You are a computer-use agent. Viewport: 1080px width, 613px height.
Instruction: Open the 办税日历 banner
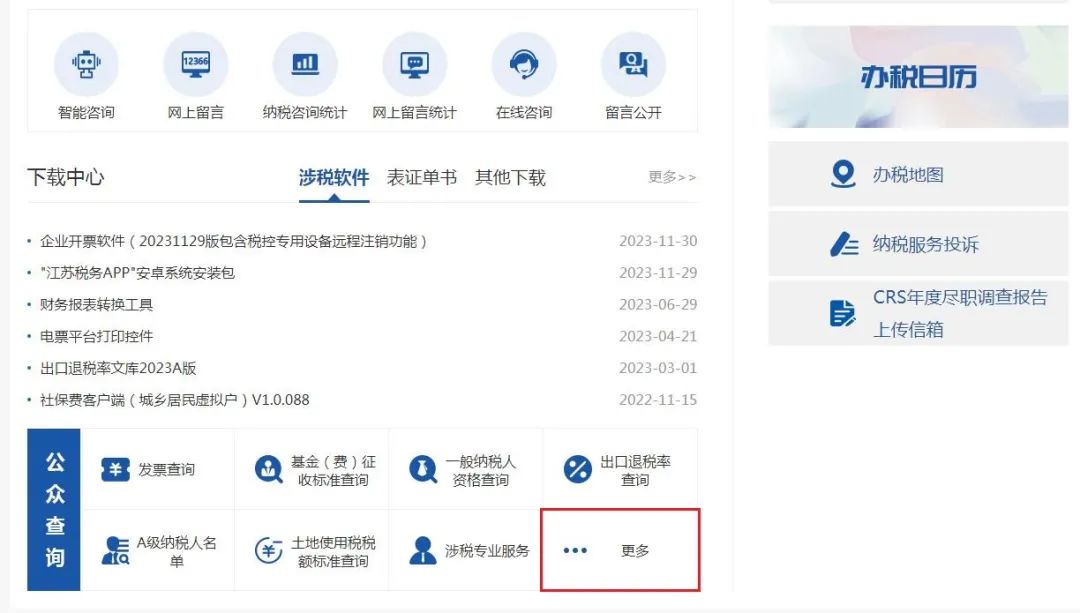(917, 77)
